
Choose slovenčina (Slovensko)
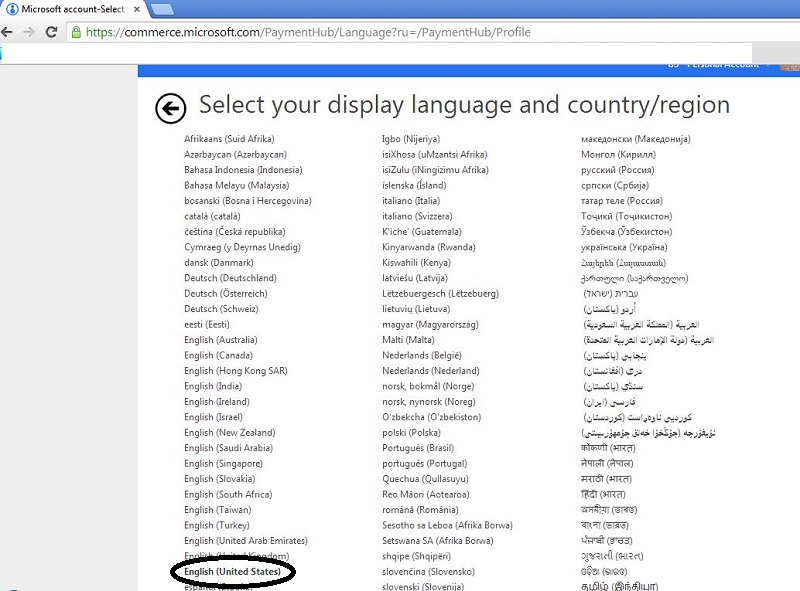tap(428, 572)
